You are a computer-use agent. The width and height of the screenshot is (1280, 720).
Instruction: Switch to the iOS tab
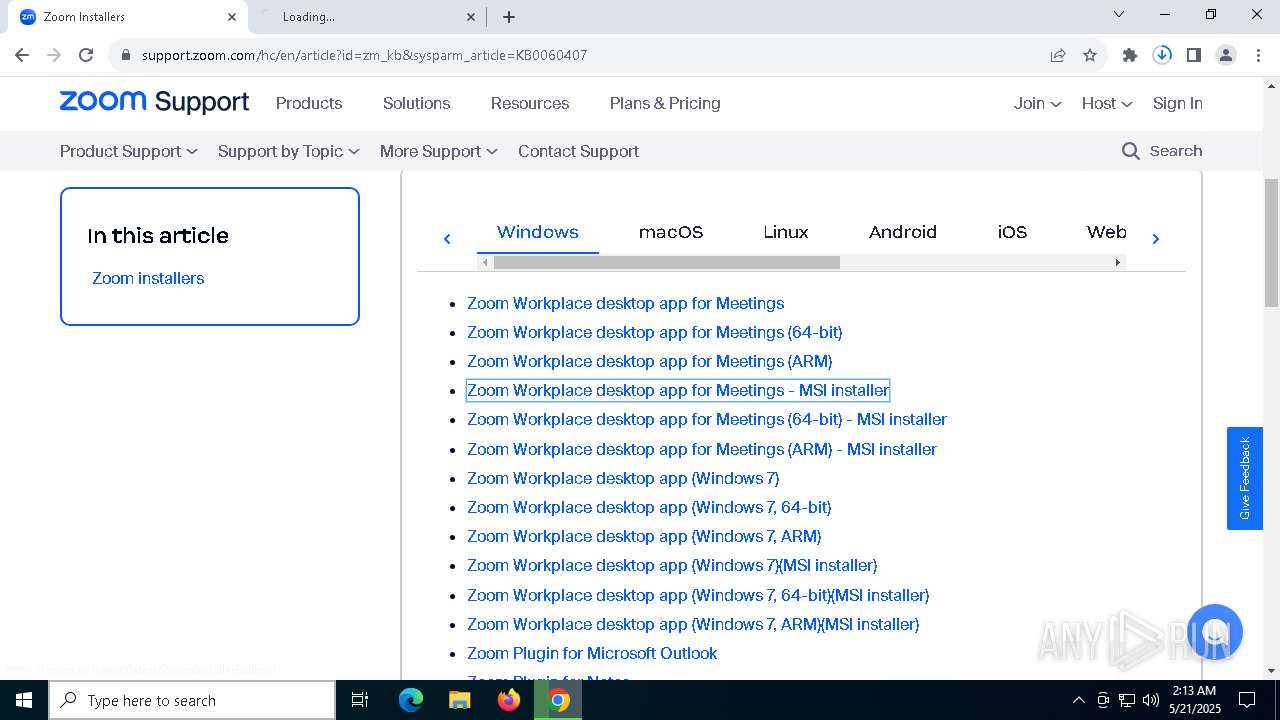tap(1012, 232)
